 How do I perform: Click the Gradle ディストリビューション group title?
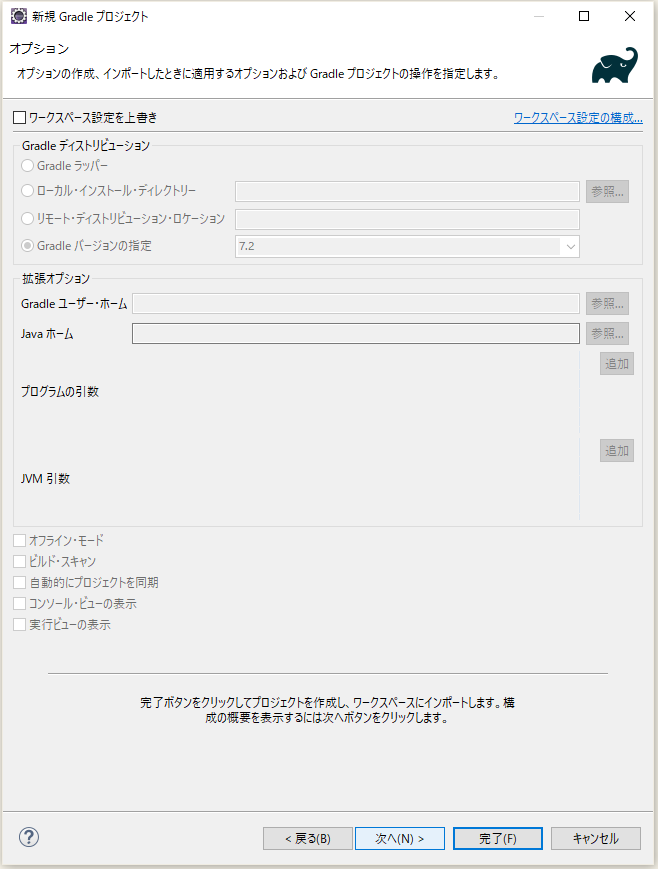coord(86,146)
